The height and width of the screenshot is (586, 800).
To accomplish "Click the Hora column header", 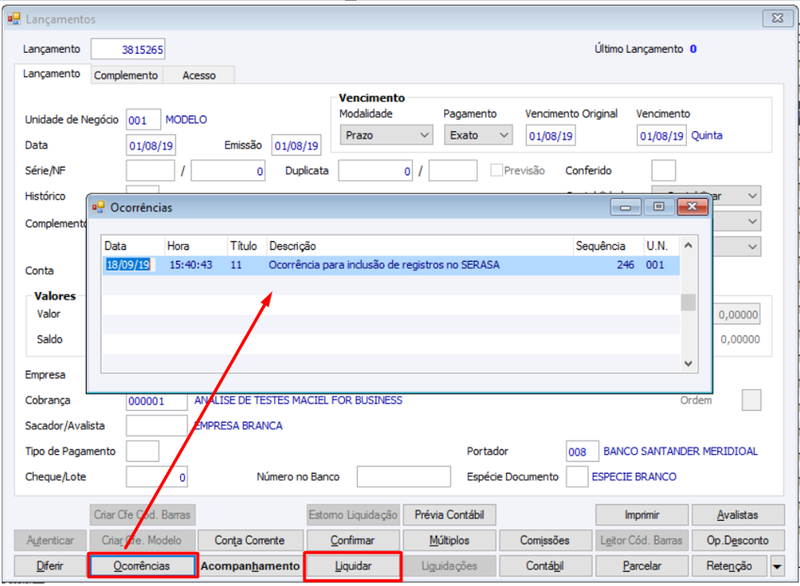I will tap(196, 246).
